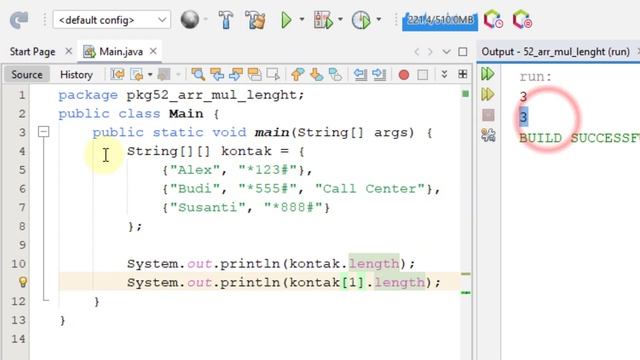This screenshot has width=640, height=360.
Task: Click the green error stripe marker
Action: point(465,94)
